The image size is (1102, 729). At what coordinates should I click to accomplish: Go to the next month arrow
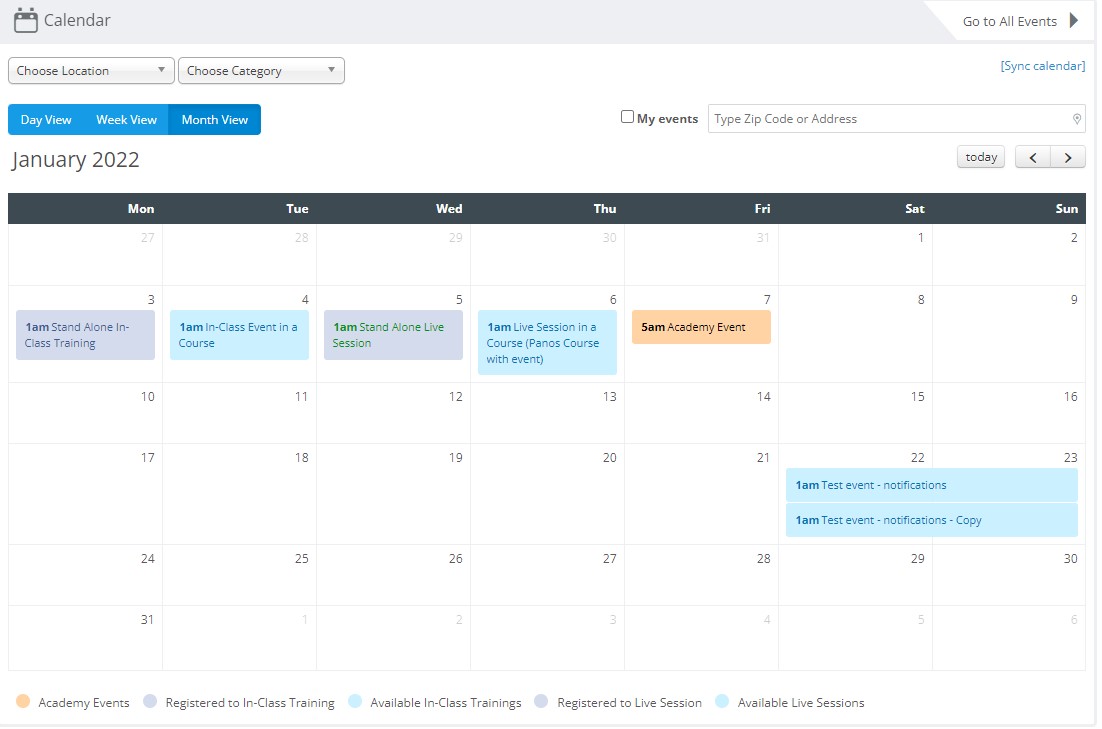point(1068,157)
